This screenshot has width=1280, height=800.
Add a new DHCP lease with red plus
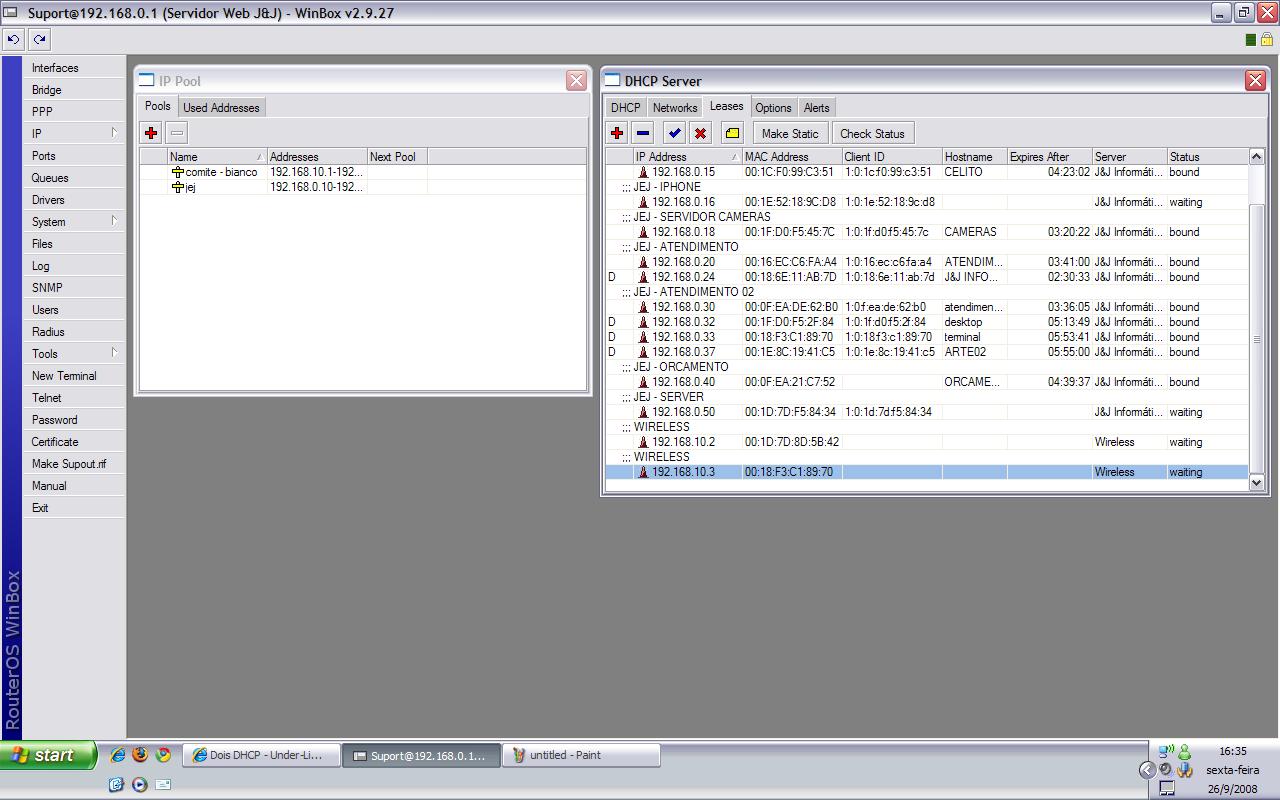(x=617, y=133)
